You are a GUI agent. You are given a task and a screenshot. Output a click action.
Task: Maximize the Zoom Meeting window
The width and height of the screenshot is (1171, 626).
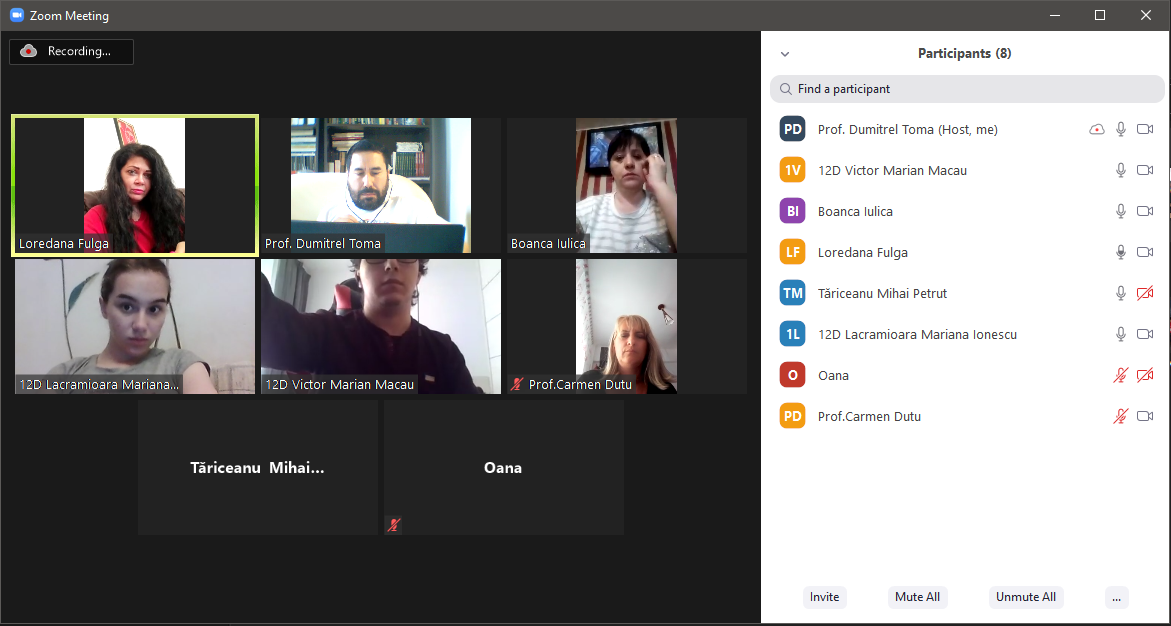point(1099,15)
